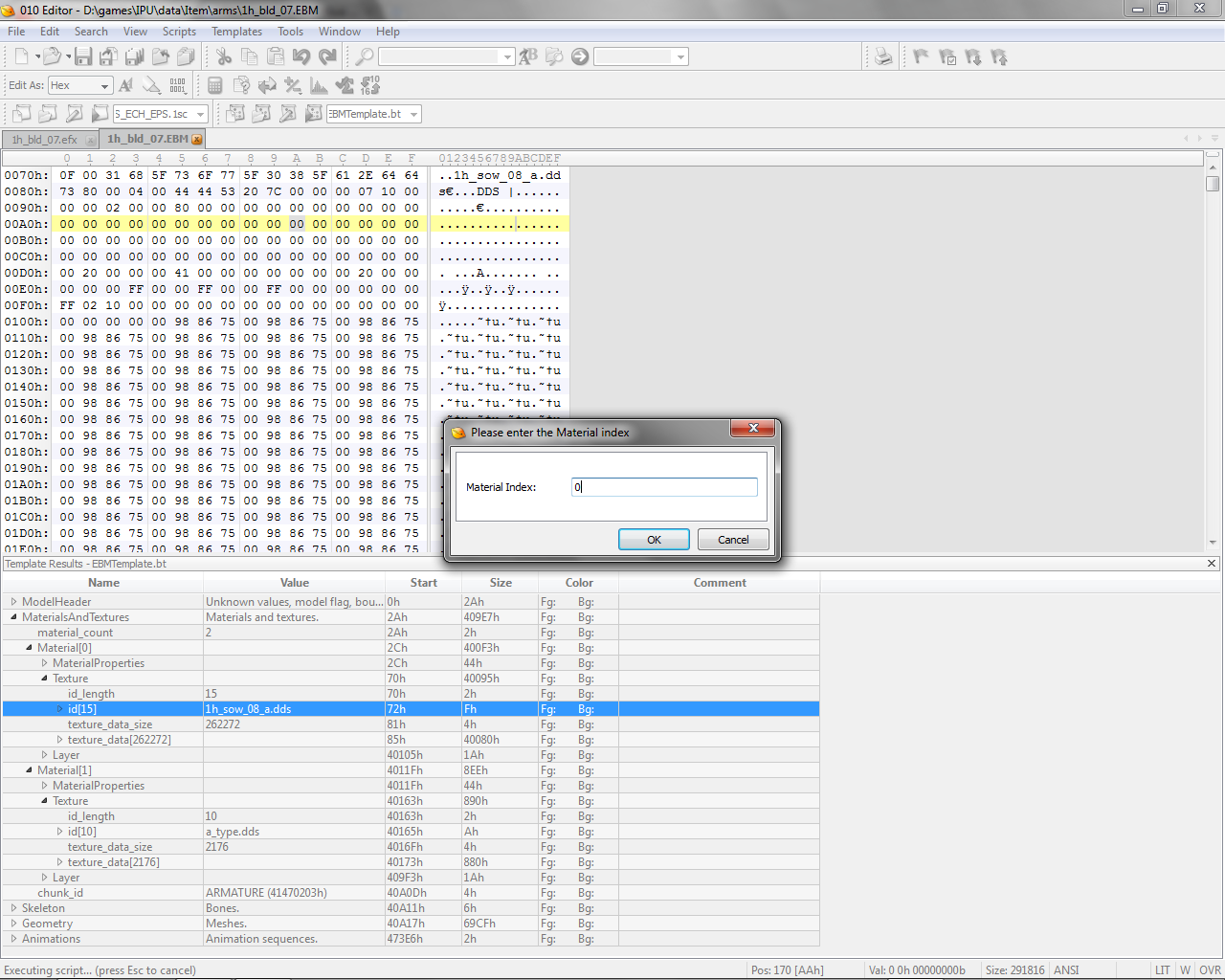The image size is (1225, 980).
Task: Sort by the Value column header
Action: pyautogui.click(x=294, y=583)
